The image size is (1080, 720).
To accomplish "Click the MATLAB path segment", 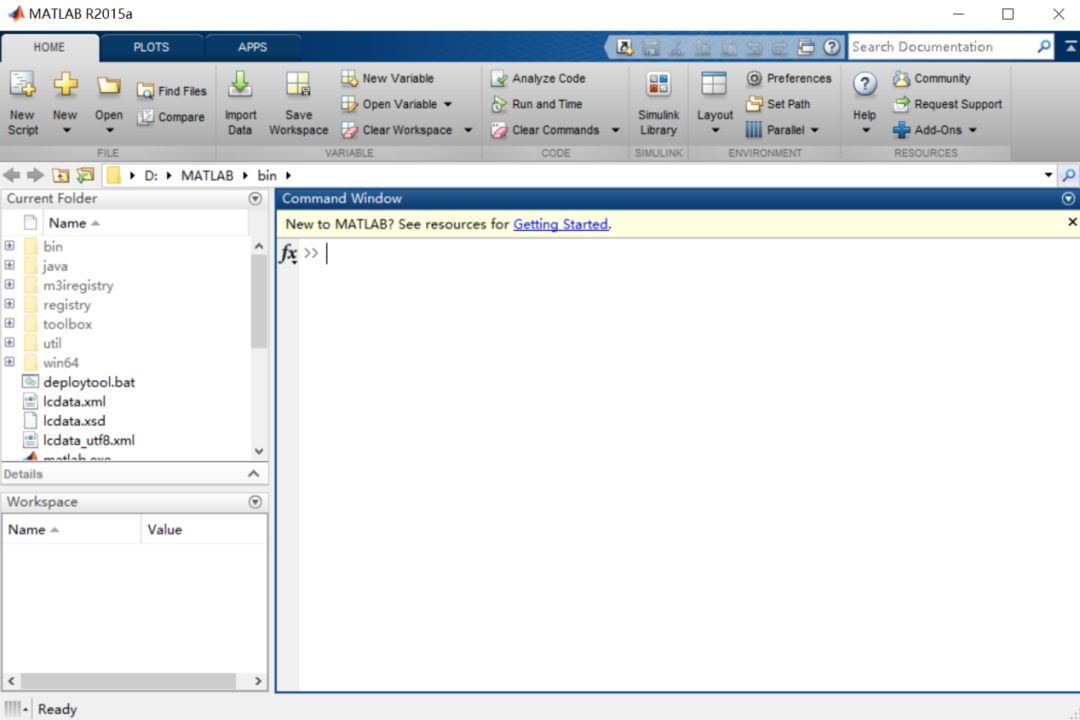I will (x=207, y=176).
